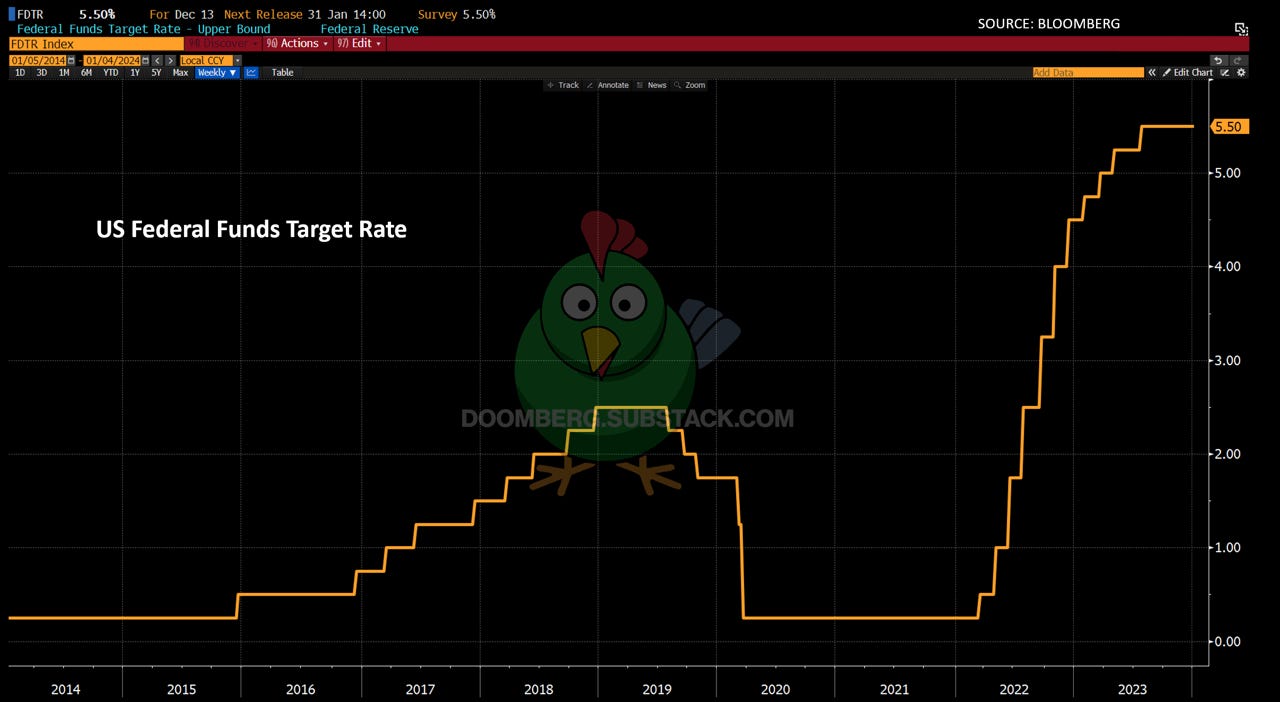Click the 'US Federal Funds Target Rate' chart title
The width and height of the screenshot is (1280, 702).
click(251, 229)
